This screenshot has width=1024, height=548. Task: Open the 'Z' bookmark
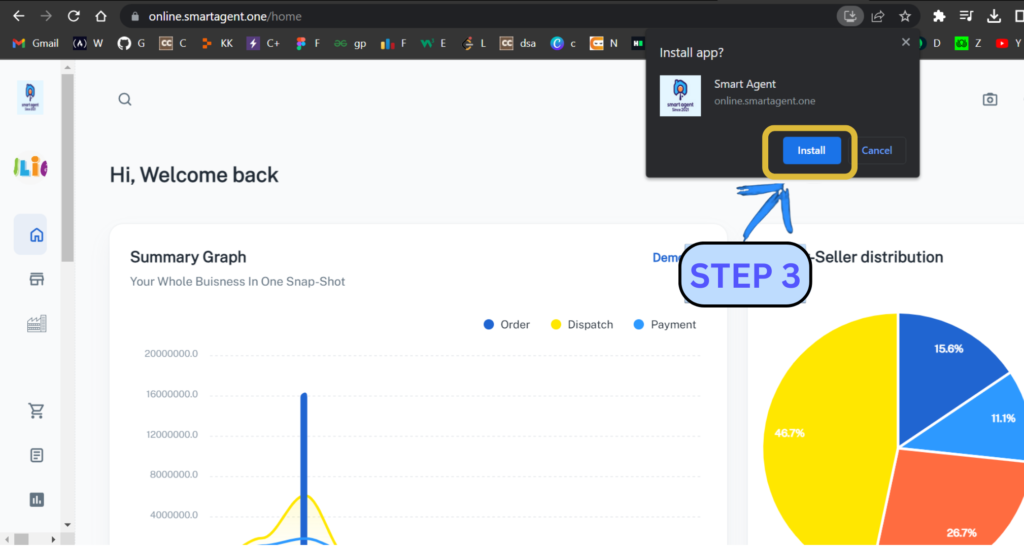[968, 43]
